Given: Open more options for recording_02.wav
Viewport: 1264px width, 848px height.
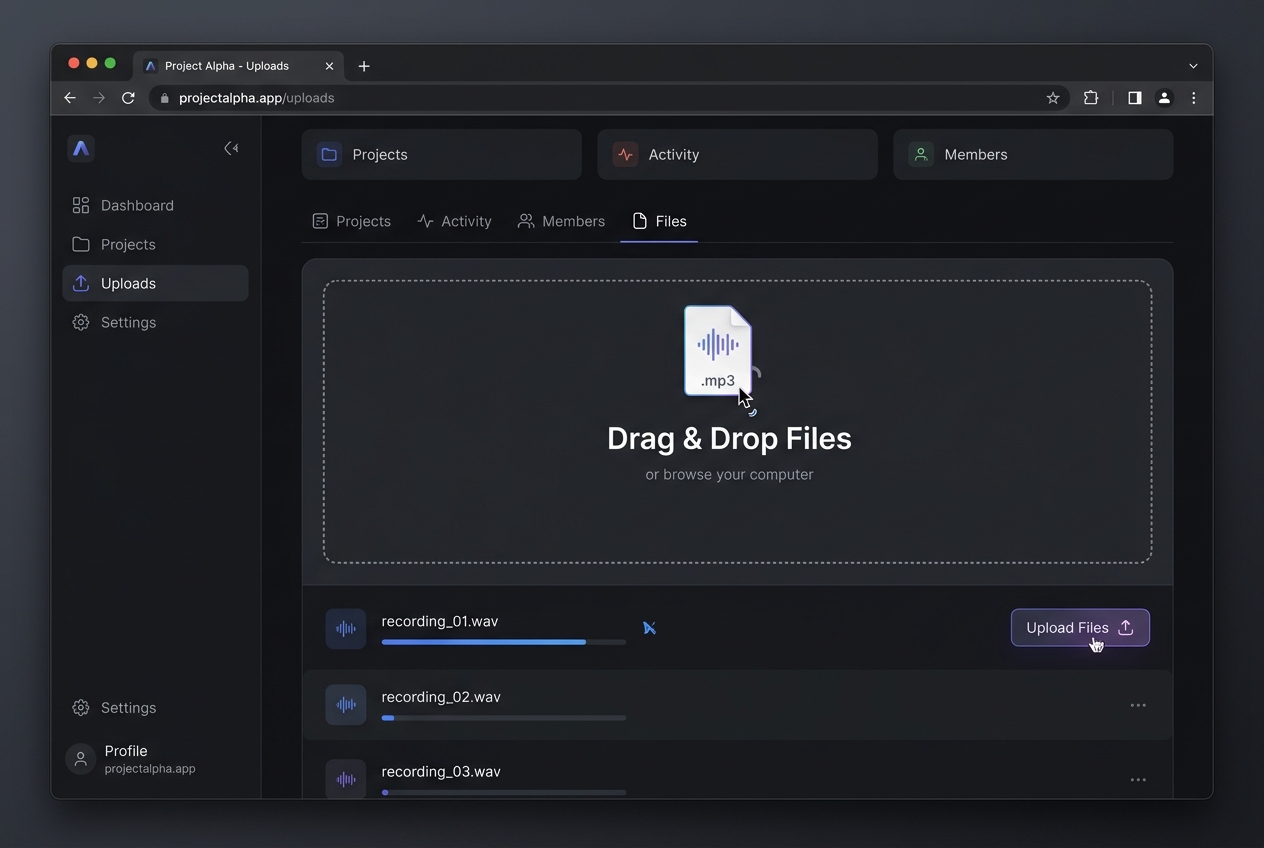Looking at the screenshot, I should pyautogui.click(x=1138, y=705).
